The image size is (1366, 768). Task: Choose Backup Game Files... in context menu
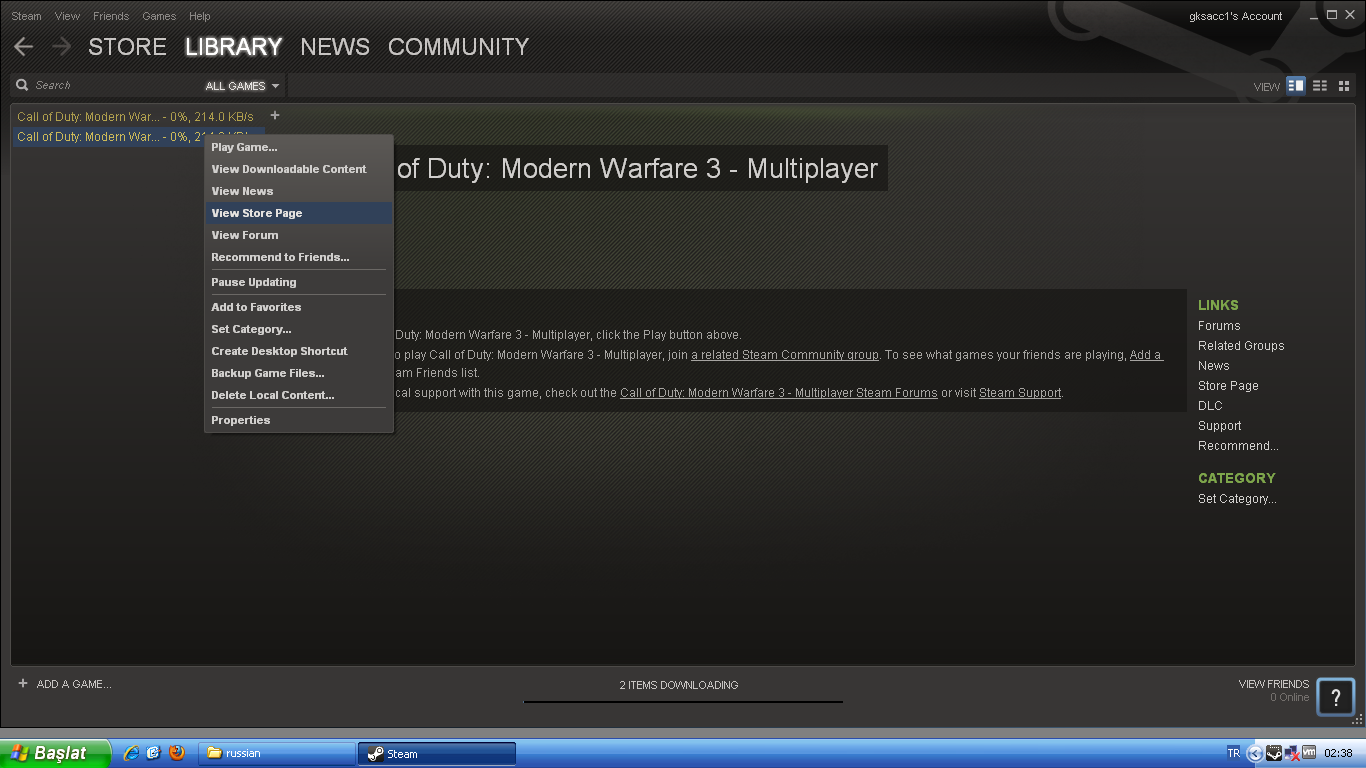298,373
